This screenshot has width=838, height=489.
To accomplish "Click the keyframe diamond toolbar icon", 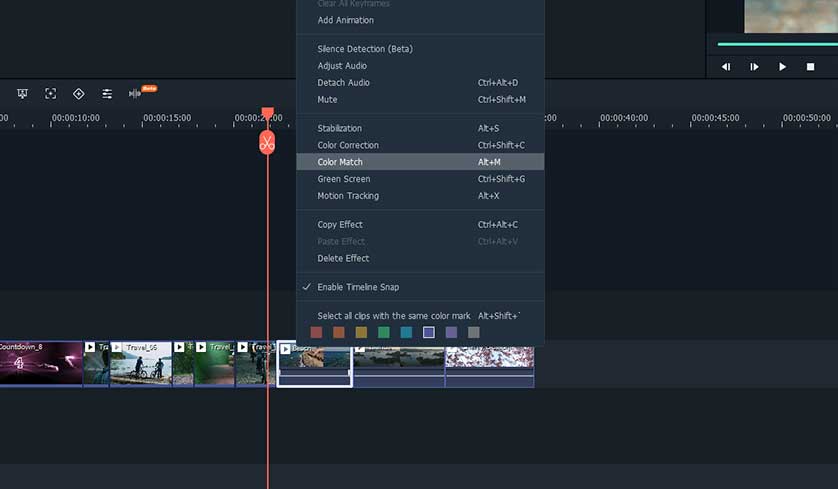I will pyautogui.click(x=79, y=94).
